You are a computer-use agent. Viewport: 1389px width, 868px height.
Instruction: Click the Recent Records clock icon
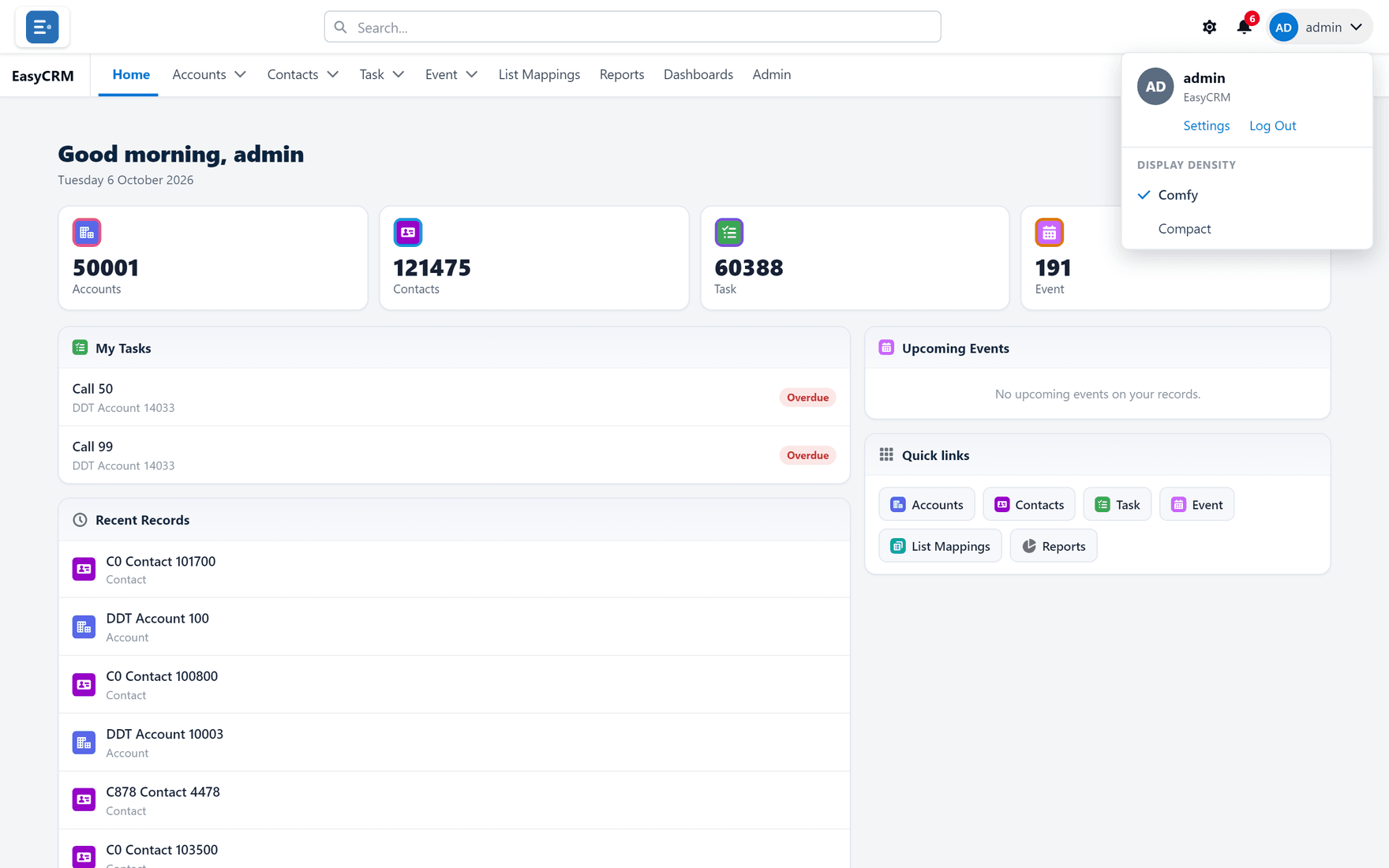coord(80,520)
